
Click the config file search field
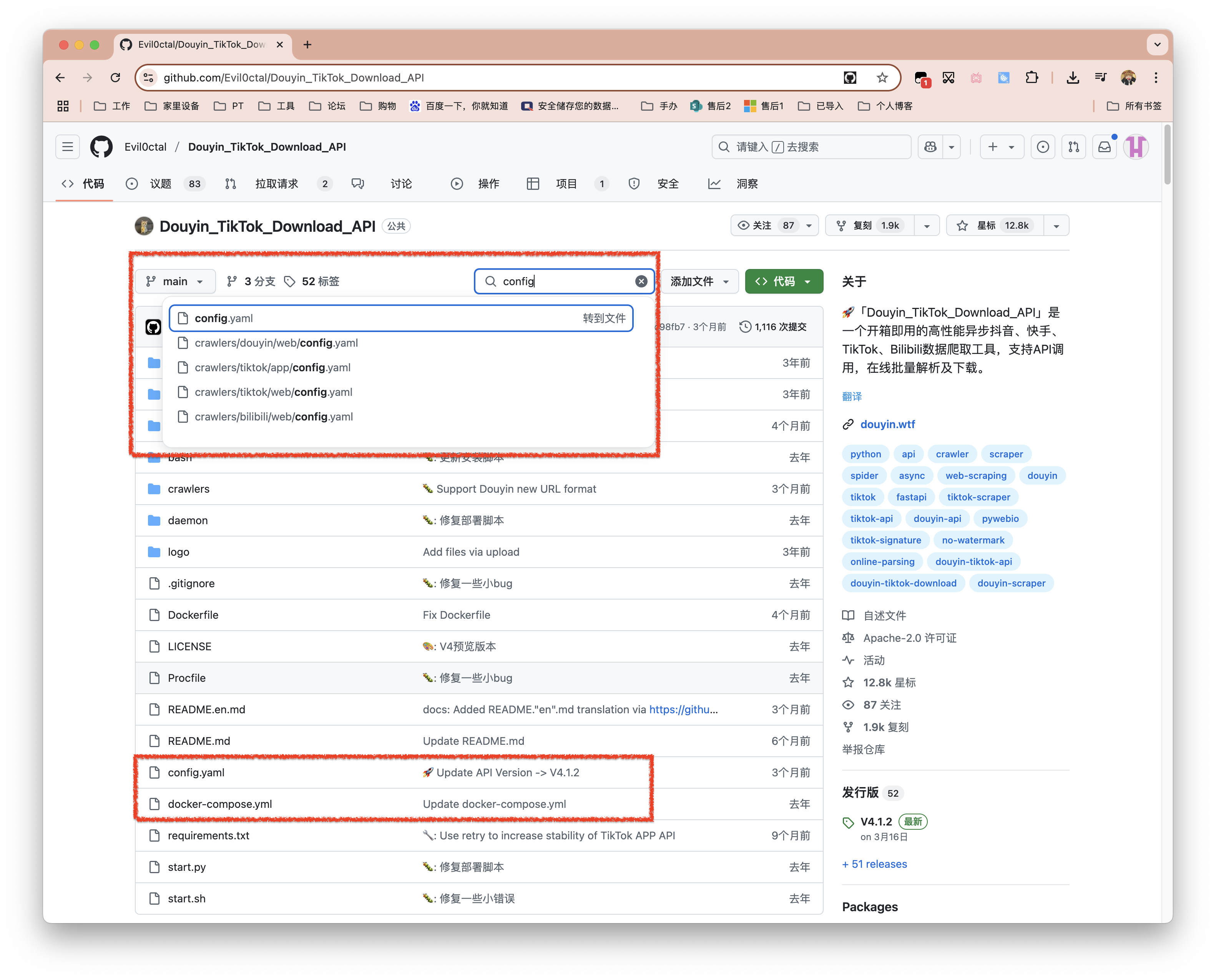click(x=564, y=281)
